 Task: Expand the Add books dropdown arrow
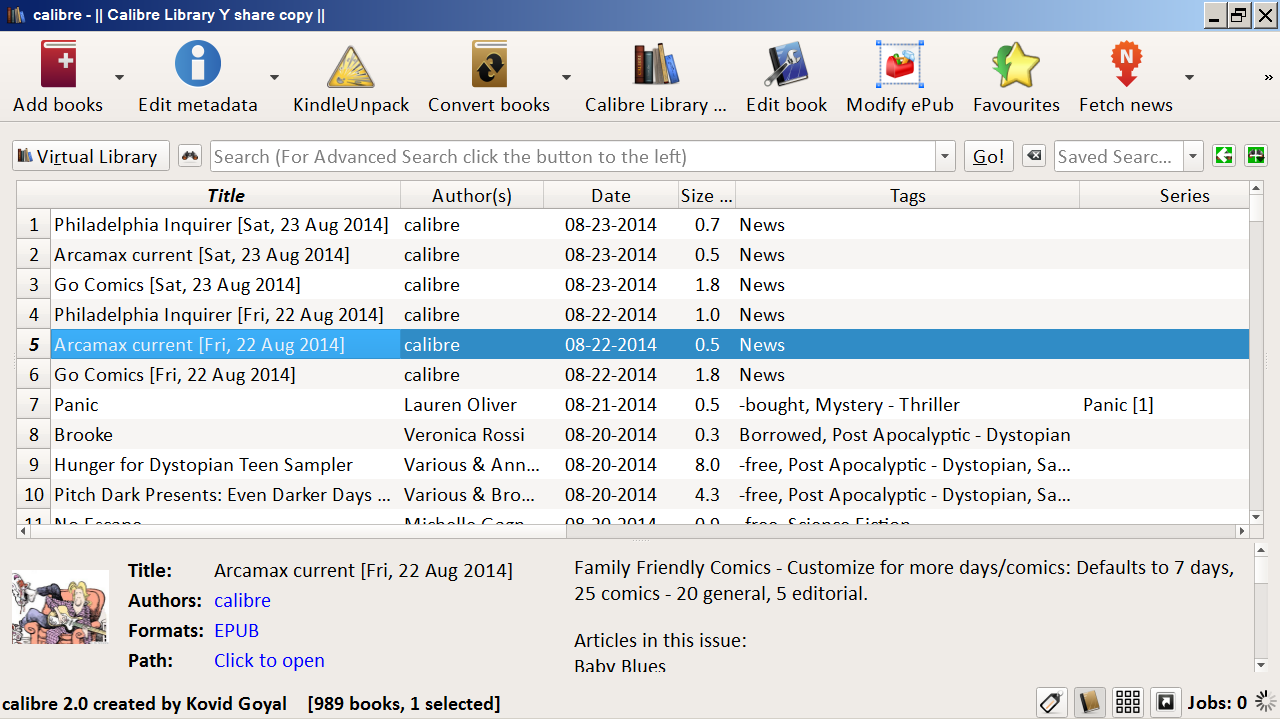[x=119, y=78]
